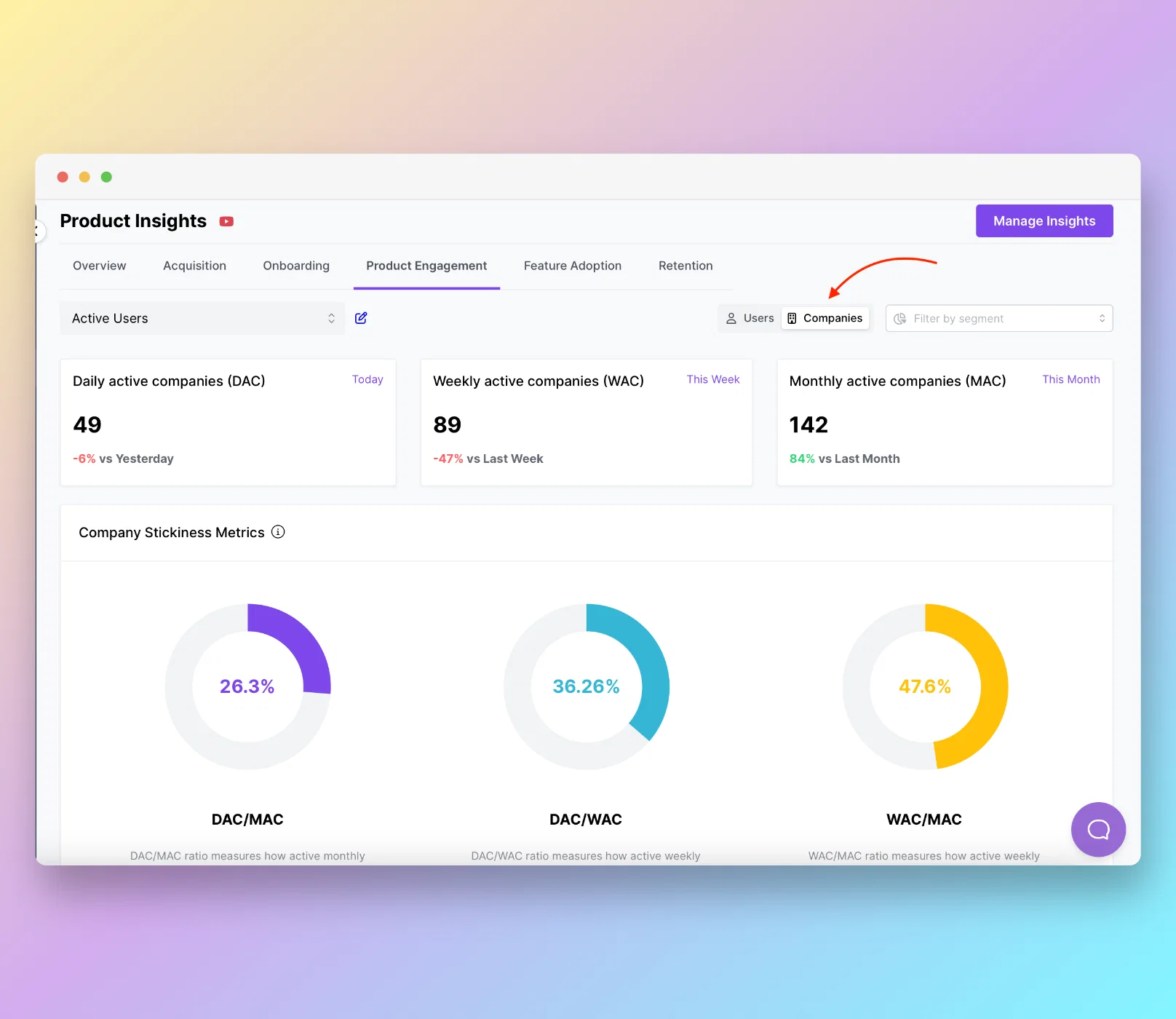Go to the Retention tab
This screenshot has height=1019, width=1176.
point(686,266)
